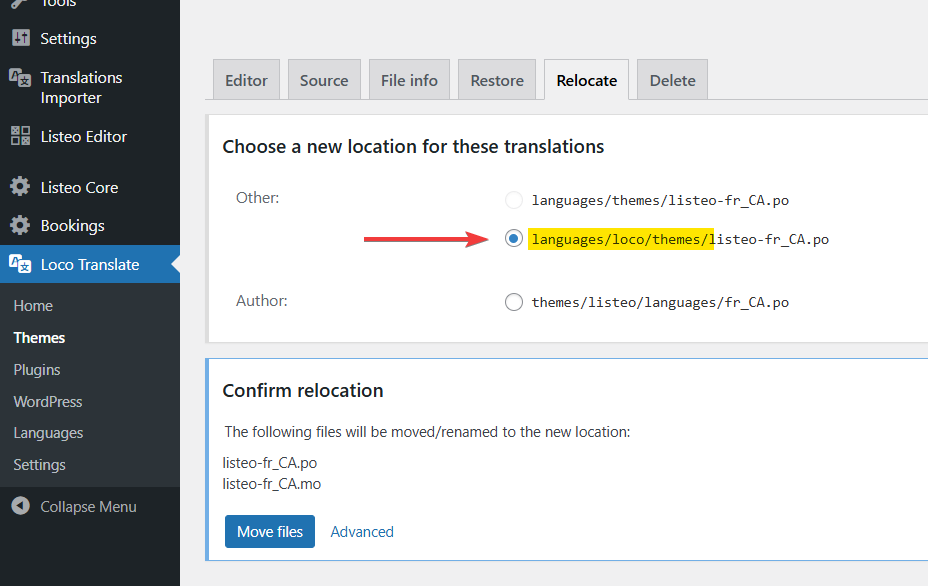Open Languages in Loco submenu
Viewport: 928px width, 586px height.
click(x=48, y=433)
